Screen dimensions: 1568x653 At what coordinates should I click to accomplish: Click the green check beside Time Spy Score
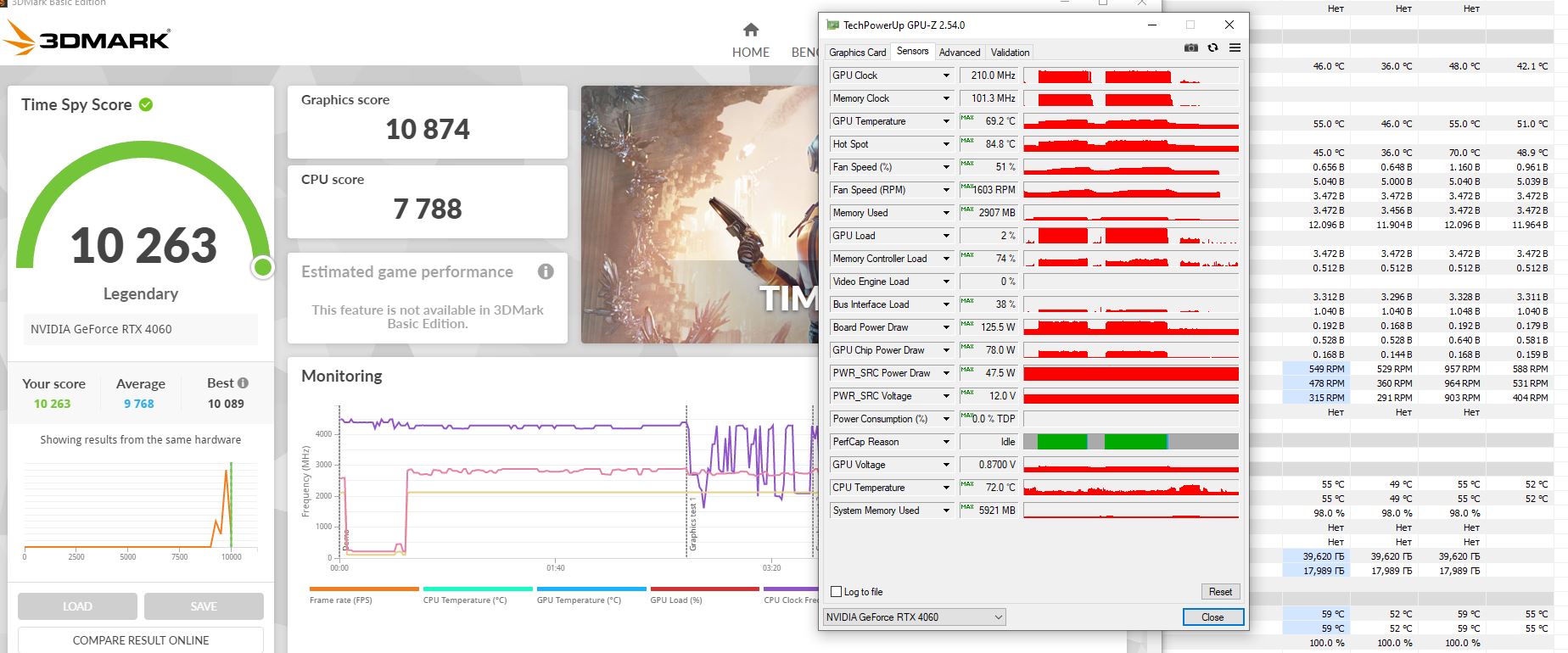click(146, 104)
